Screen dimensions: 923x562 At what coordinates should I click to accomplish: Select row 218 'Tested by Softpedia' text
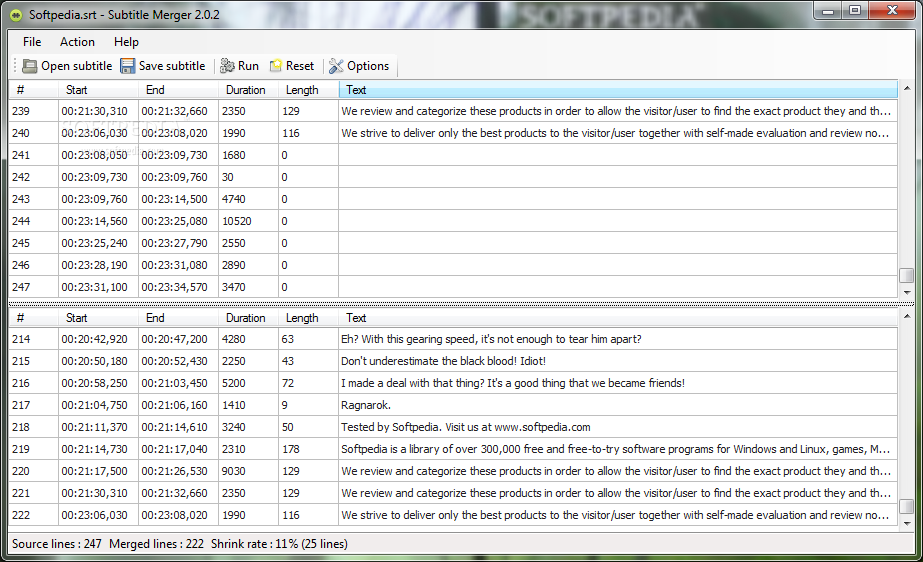tap(466, 427)
